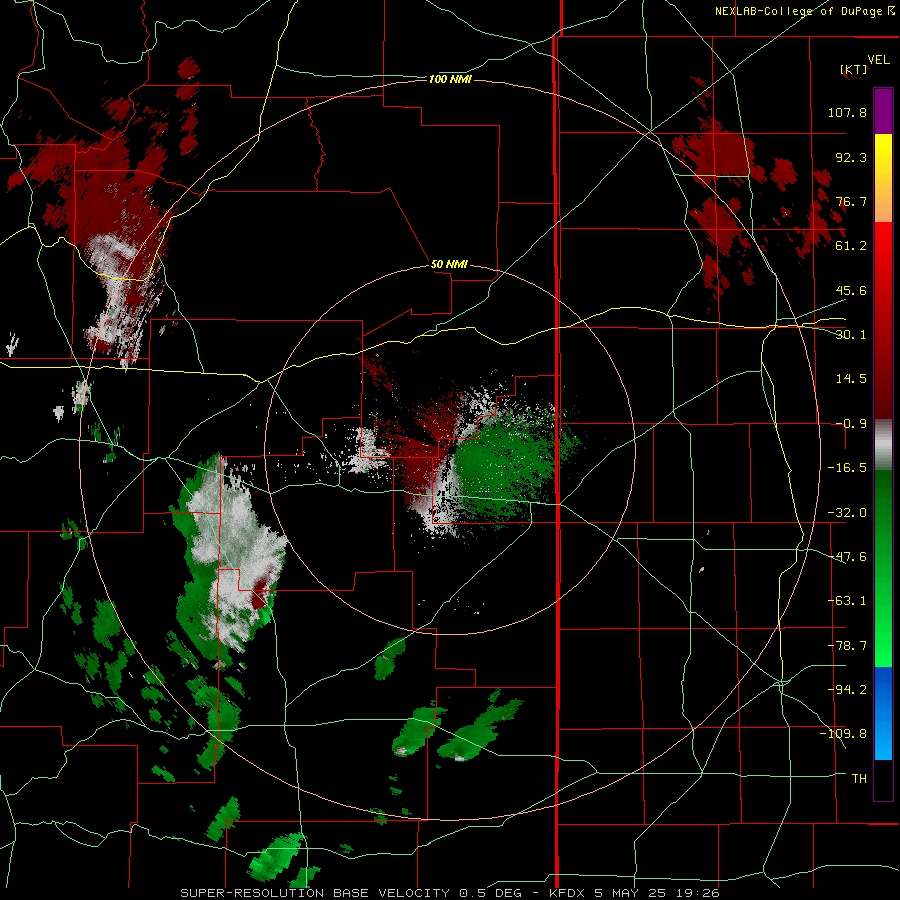The height and width of the screenshot is (900, 900).
Task: Select the -109.8 velocity scale value
Action: tap(843, 734)
